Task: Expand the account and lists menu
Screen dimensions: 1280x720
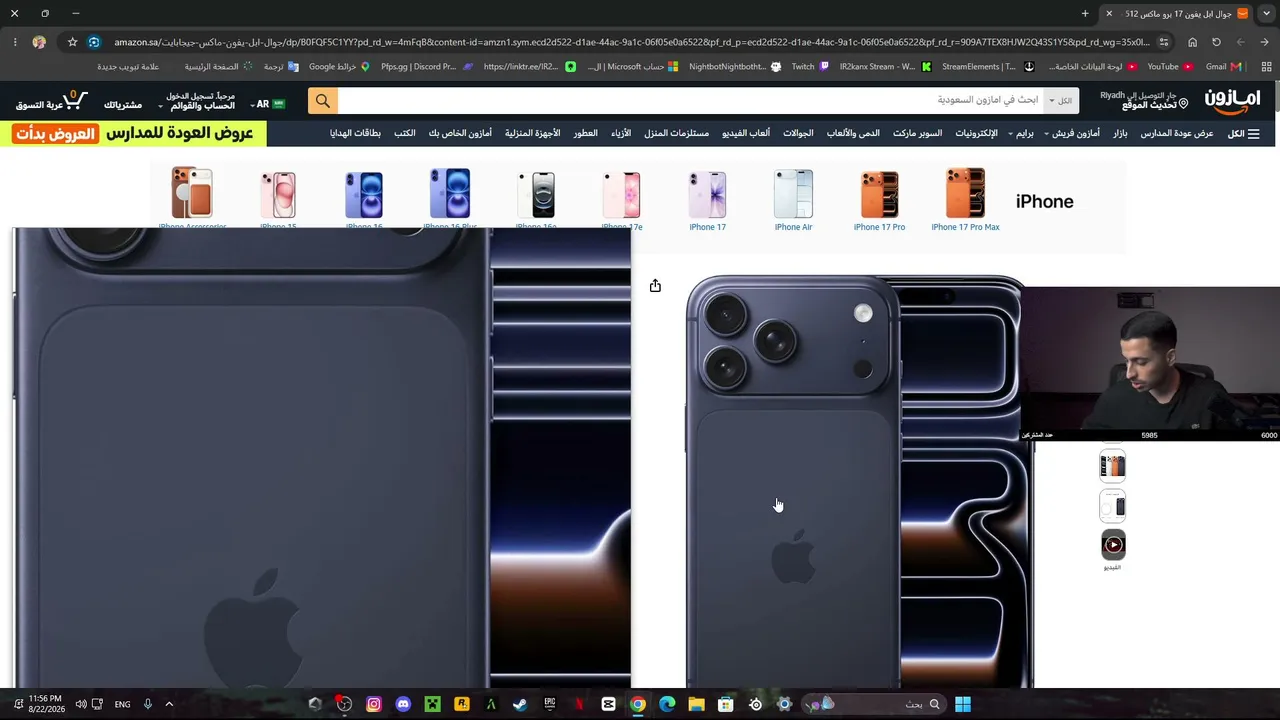Action: [197, 101]
